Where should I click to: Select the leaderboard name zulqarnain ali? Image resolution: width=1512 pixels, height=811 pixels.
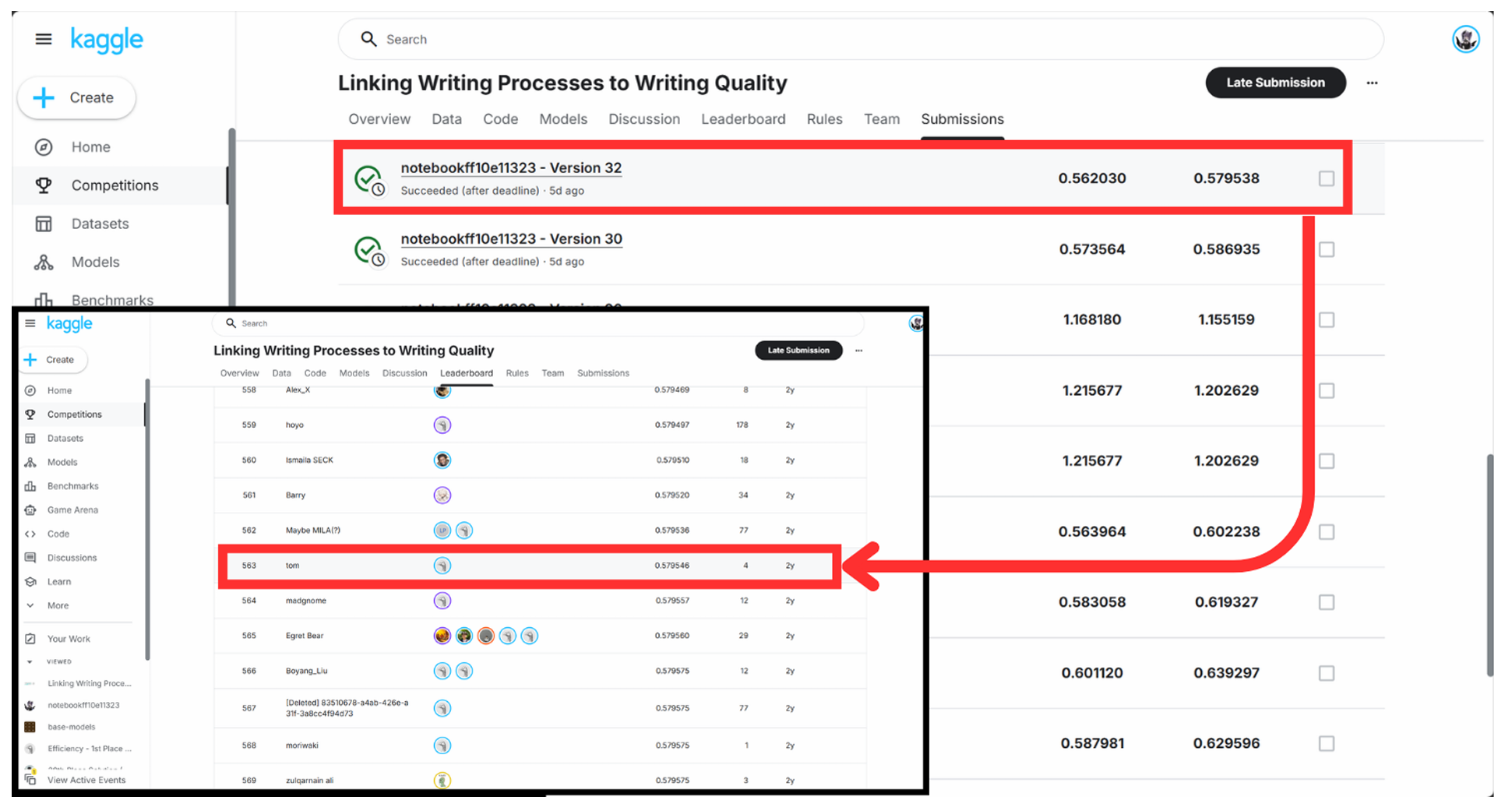click(309, 780)
